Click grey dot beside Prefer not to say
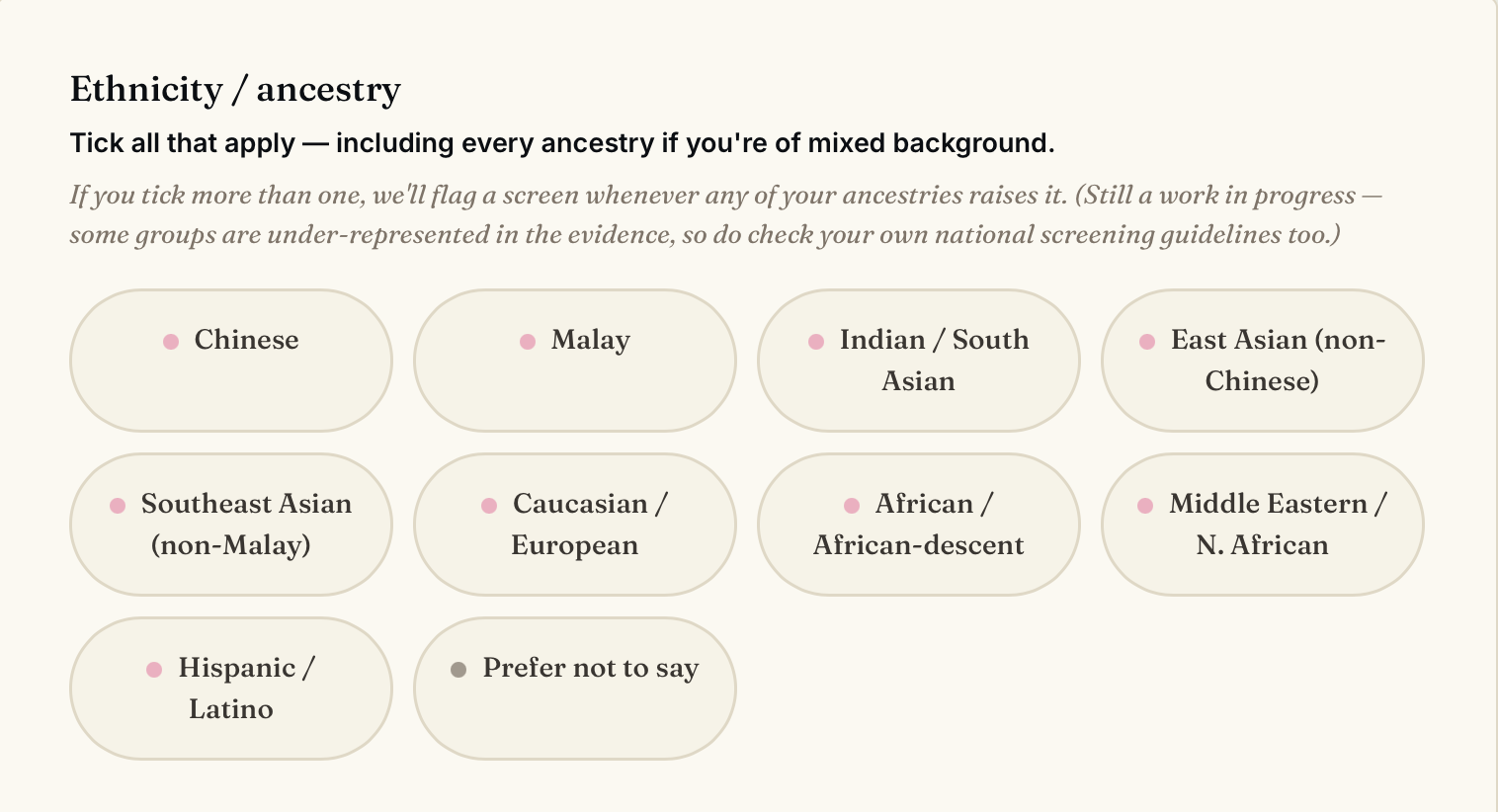The image size is (1498, 812). pos(458,670)
